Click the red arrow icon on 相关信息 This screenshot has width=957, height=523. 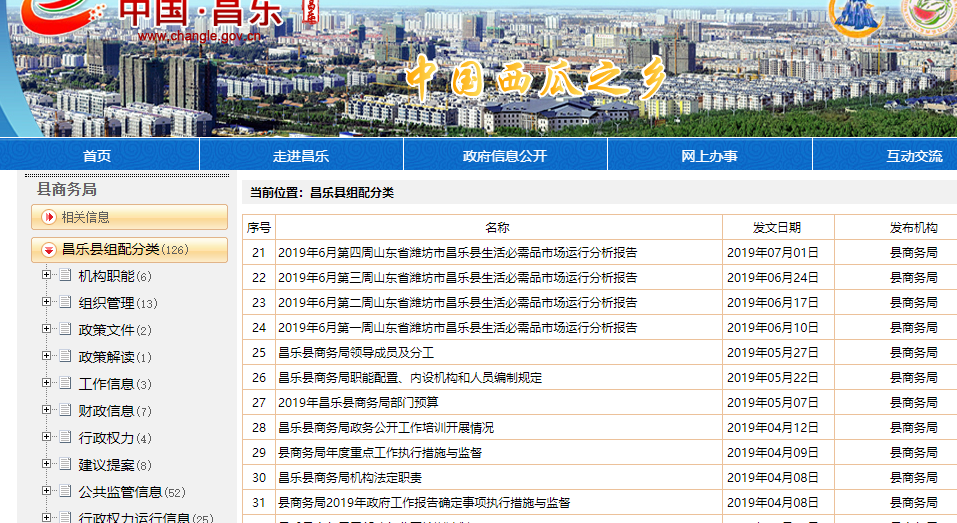coord(48,217)
